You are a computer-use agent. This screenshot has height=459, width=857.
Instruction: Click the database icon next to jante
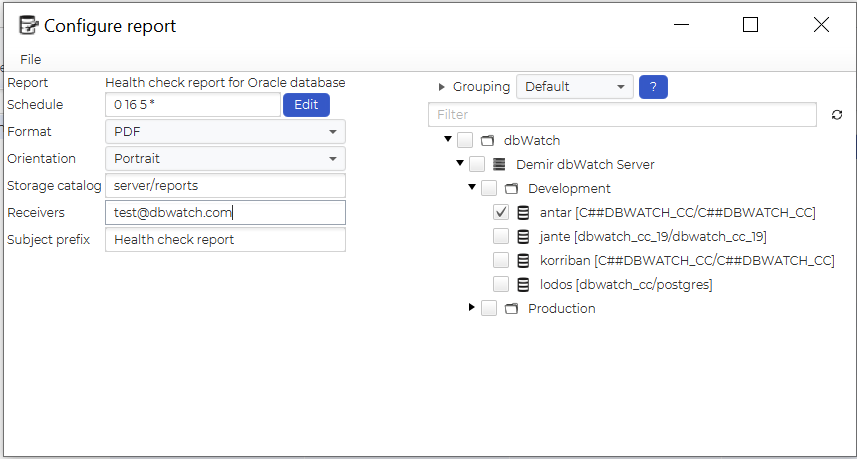coord(523,237)
